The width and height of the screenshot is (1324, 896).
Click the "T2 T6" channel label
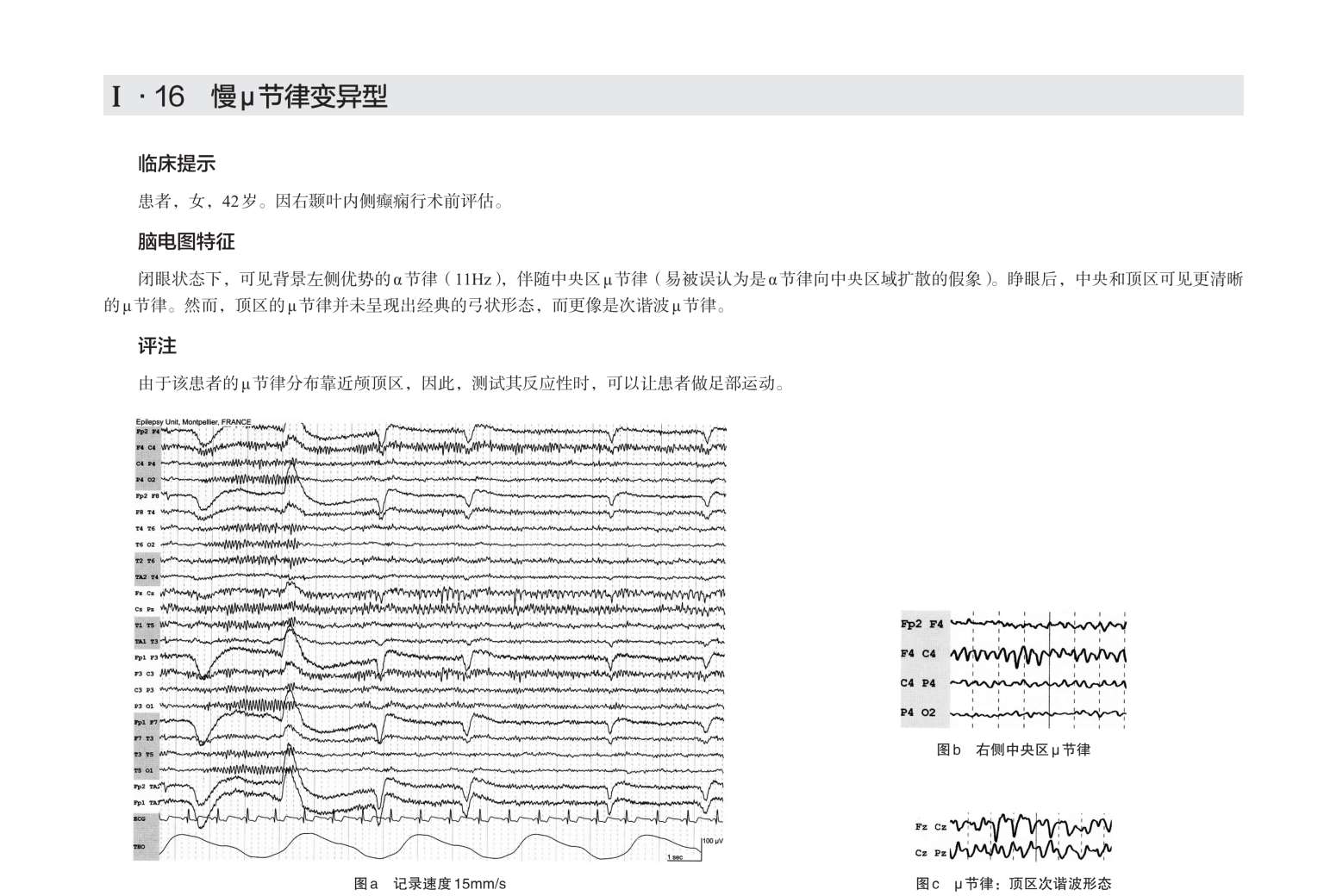146,561
